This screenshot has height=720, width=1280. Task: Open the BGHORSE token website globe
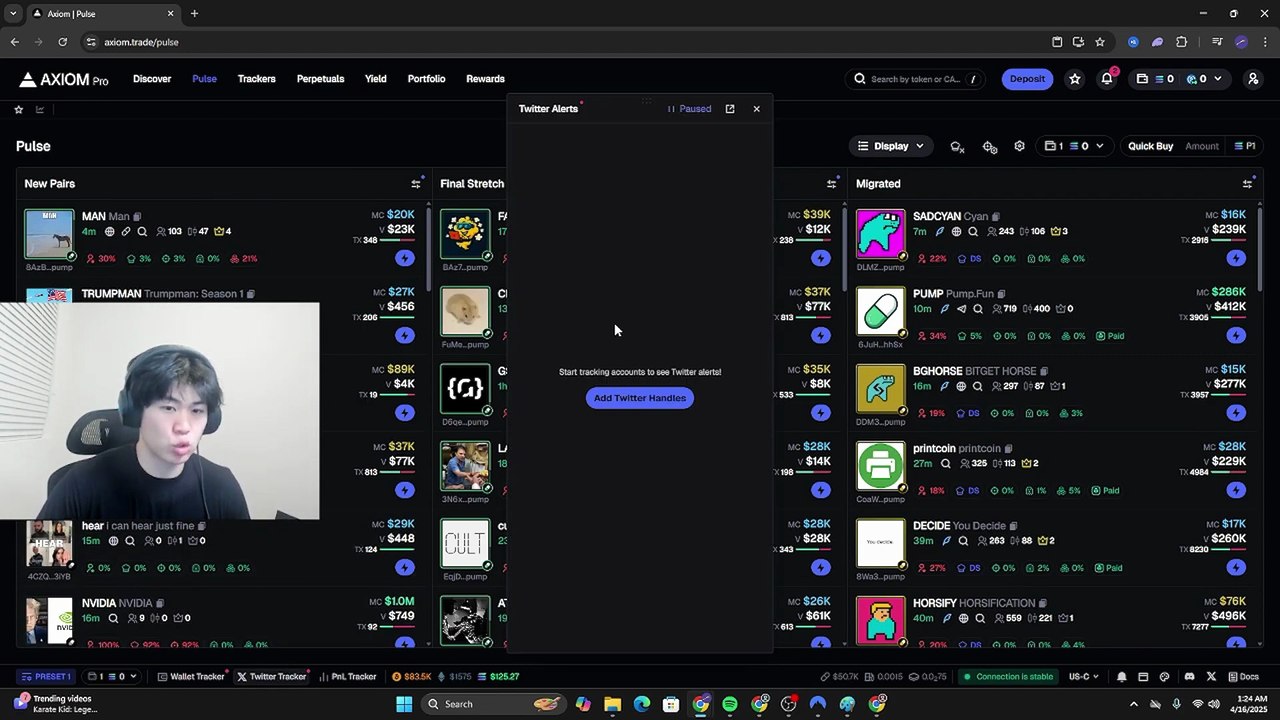point(961,386)
